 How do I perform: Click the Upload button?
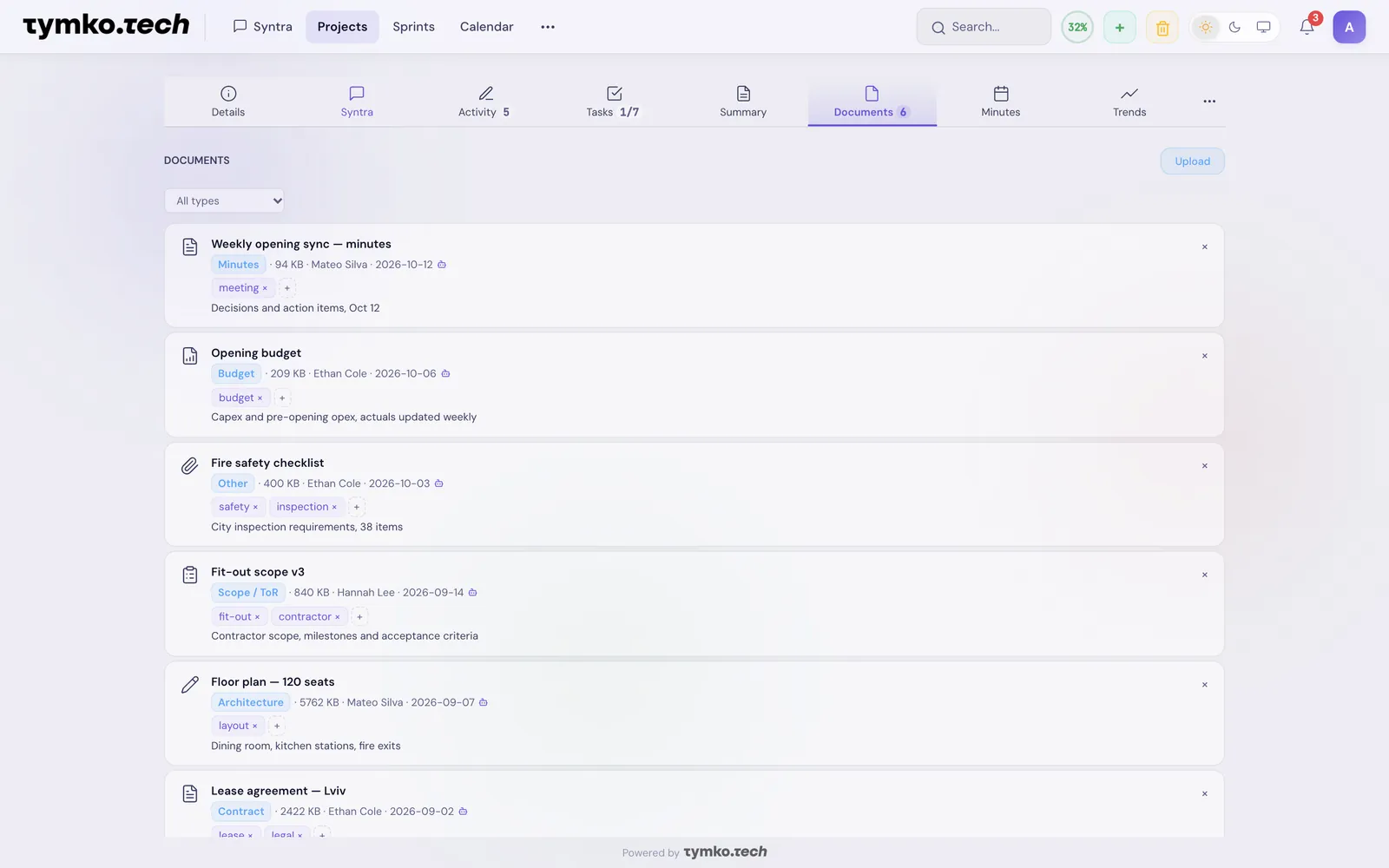pos(1192,161)
